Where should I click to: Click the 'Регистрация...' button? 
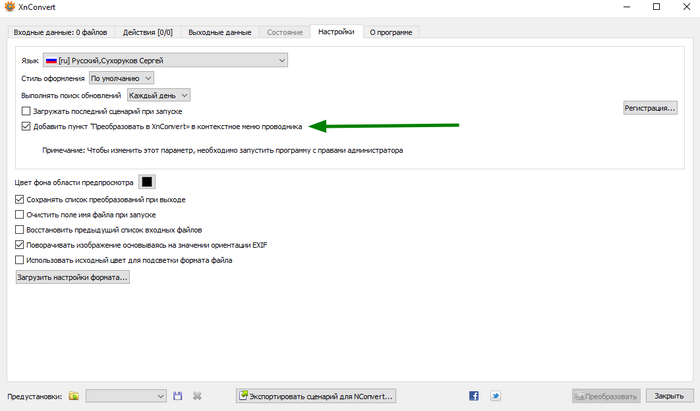(x=650, y=108)
